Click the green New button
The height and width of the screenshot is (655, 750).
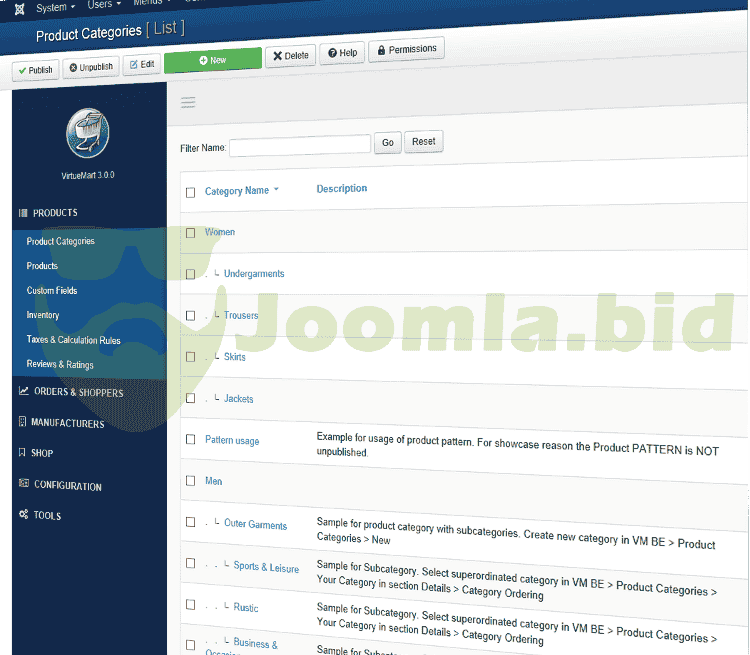pyautogui.click(x=212, y=60)
